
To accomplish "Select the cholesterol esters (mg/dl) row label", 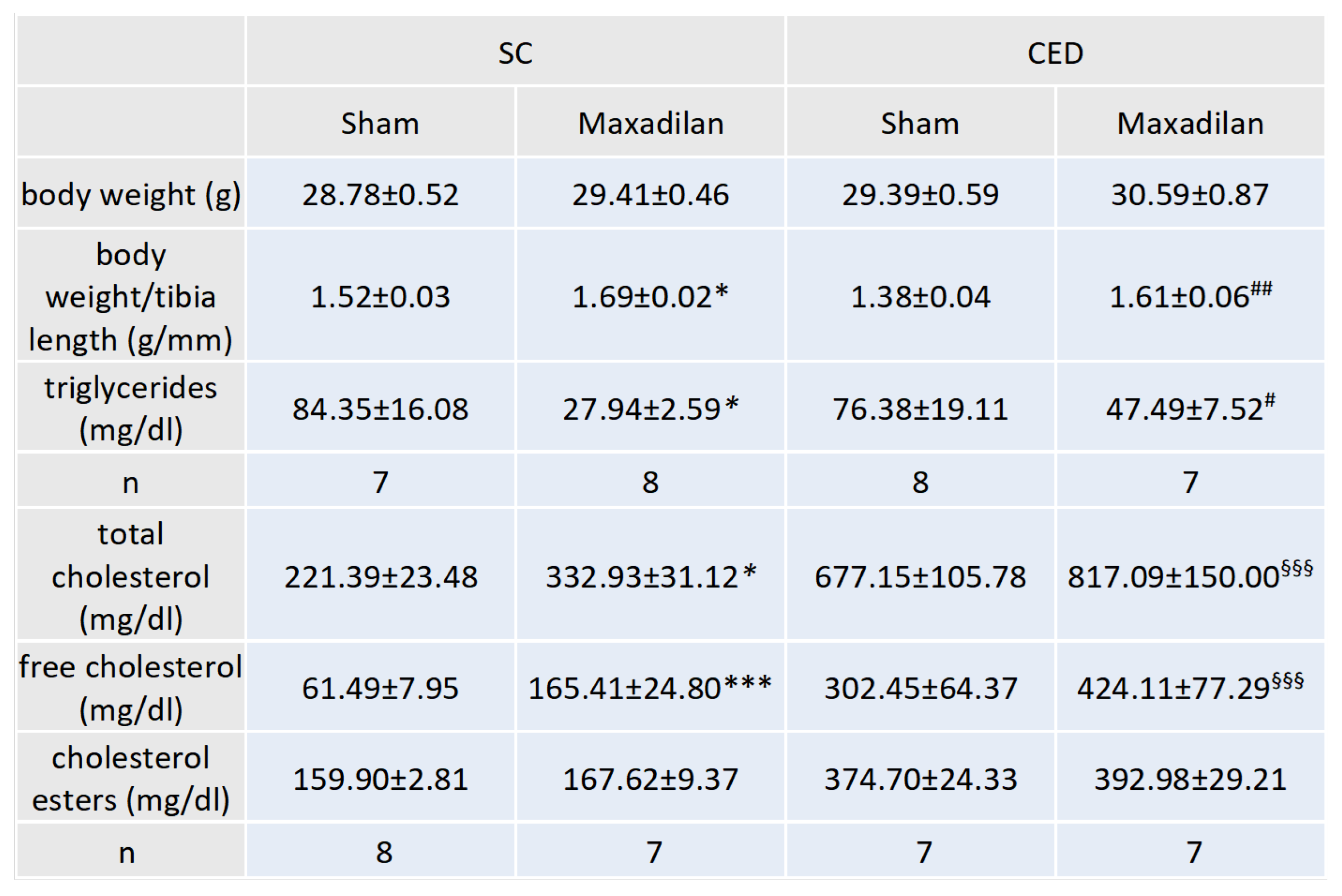I will 131,778.
